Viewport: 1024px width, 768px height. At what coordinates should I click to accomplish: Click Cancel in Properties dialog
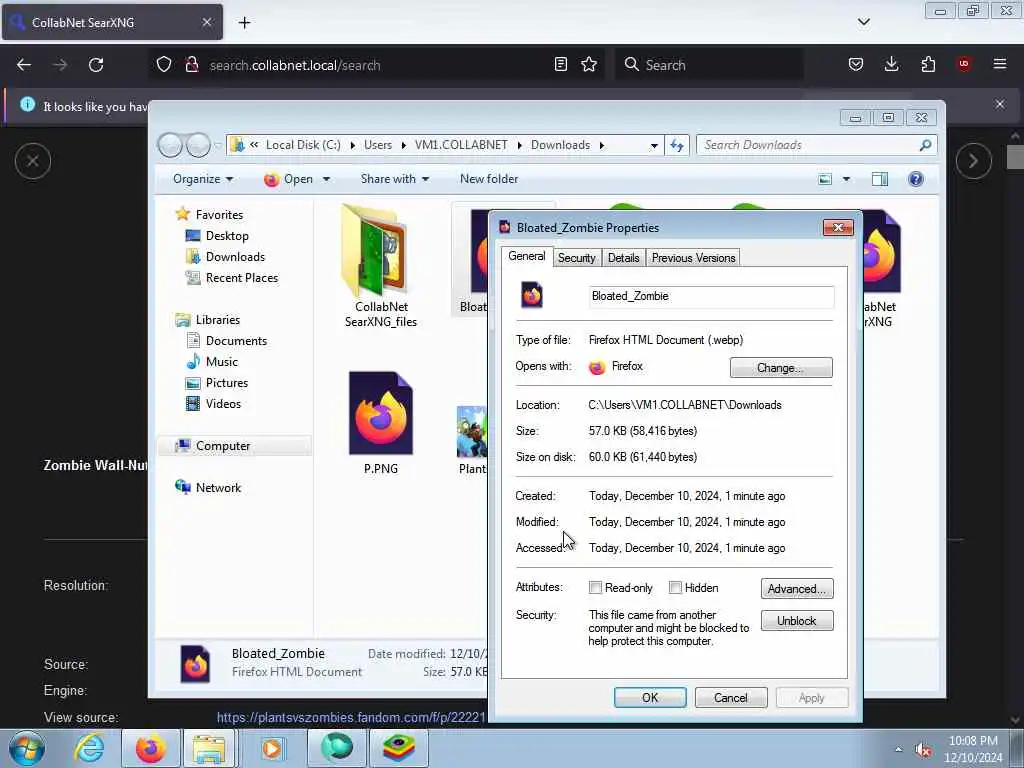[730, 697]
